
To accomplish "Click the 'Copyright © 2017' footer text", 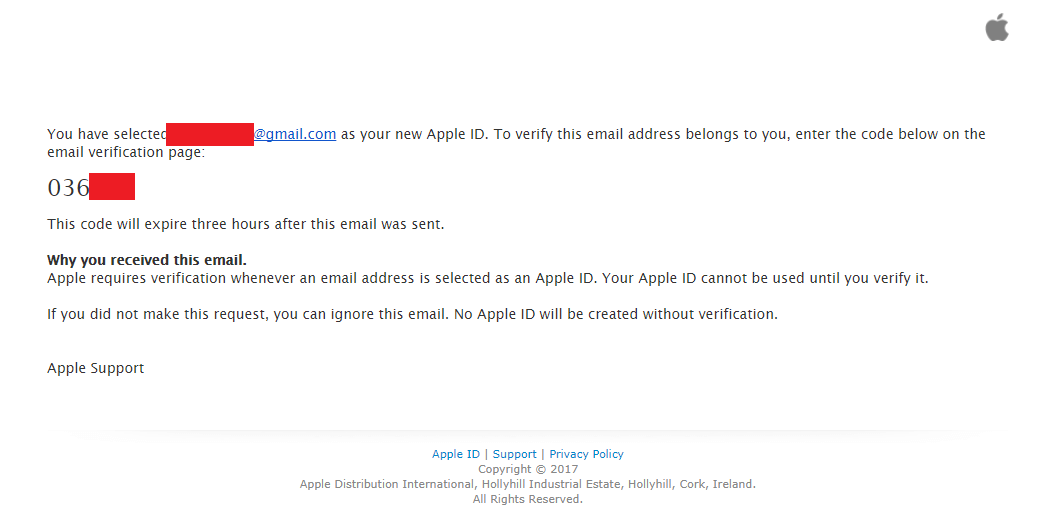I will point(528,469).
